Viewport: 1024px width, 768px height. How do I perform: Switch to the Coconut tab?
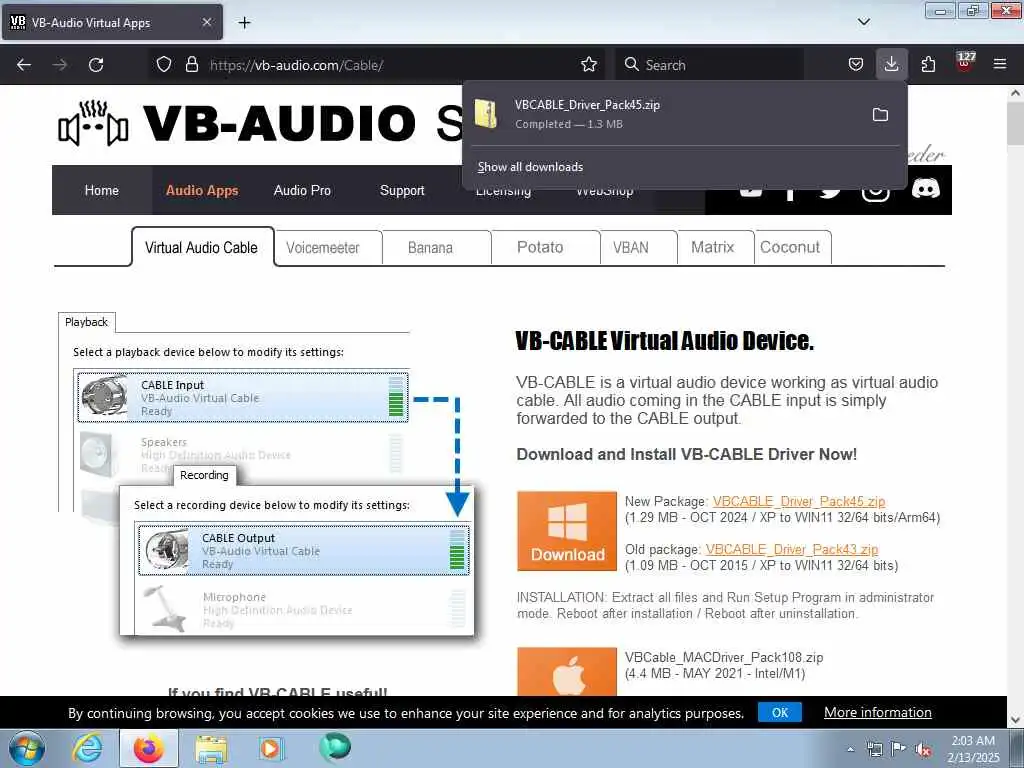point(790,248)
